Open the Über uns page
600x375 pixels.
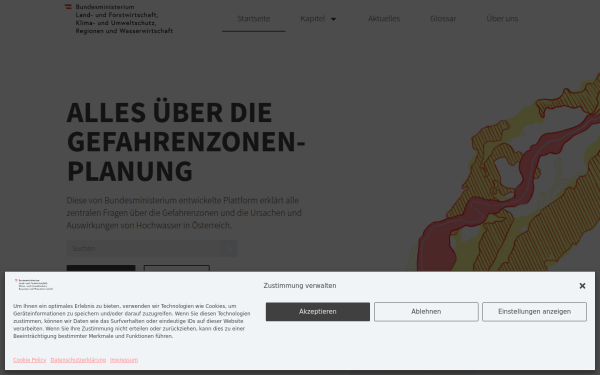(x=502, y=19)
